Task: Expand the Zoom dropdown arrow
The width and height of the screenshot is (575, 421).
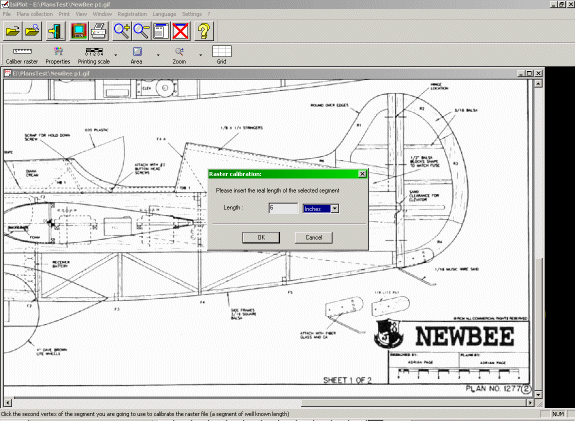Action: (201, 55)
